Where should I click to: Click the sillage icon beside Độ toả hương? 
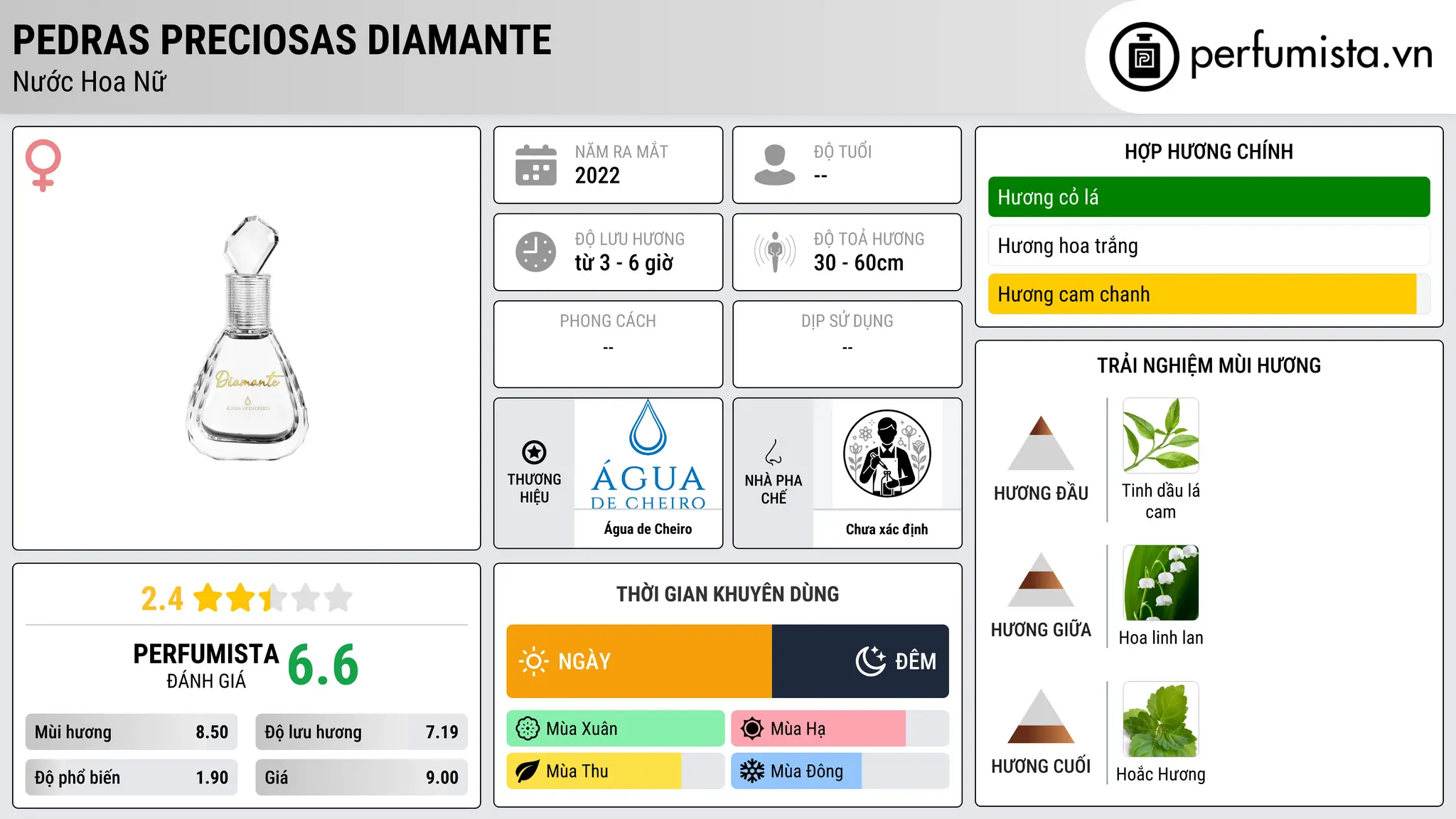pyautogui.click(x=775, y=252)
